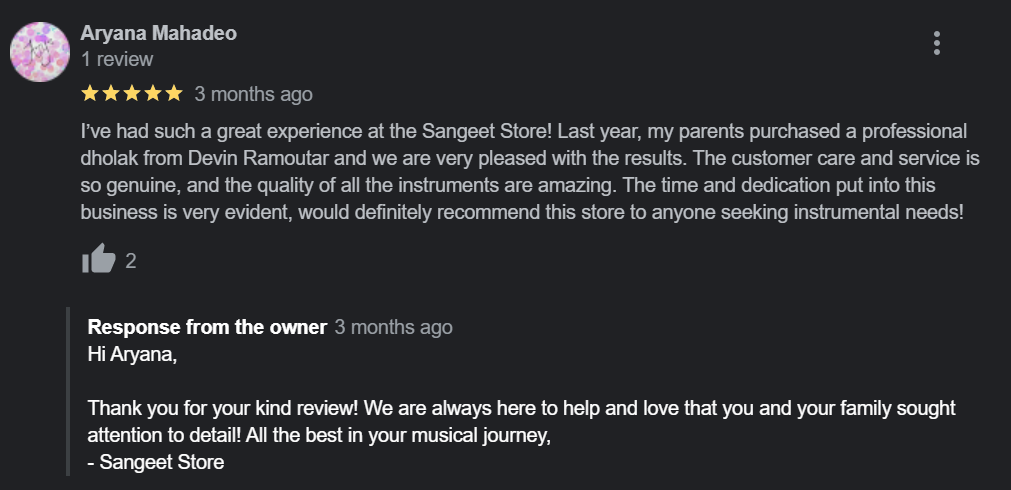Screen dimensions: 1011x490
Task: Click the "1 review" count text
Action: point(117,59)
